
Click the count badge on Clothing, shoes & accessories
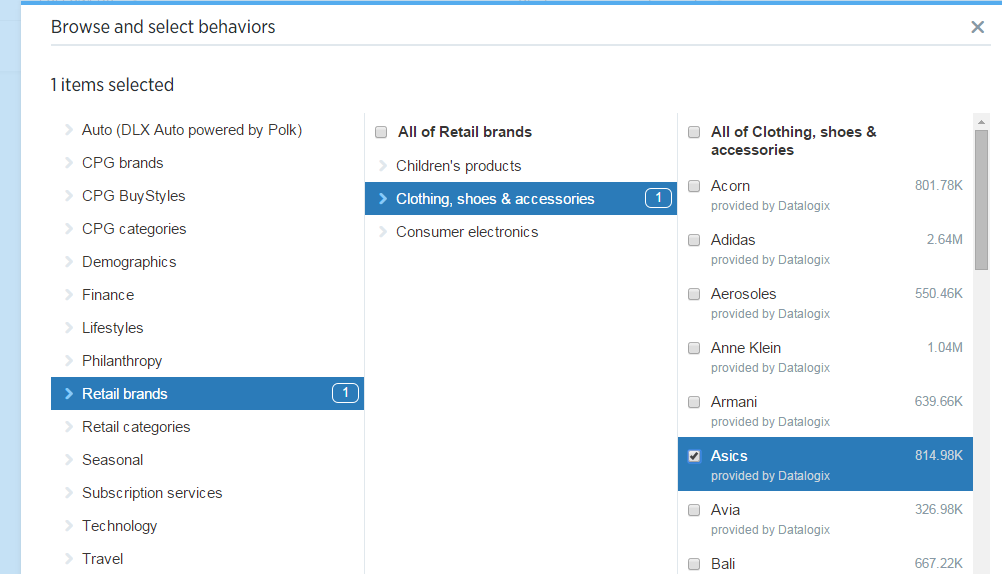[x=658, y=198]
